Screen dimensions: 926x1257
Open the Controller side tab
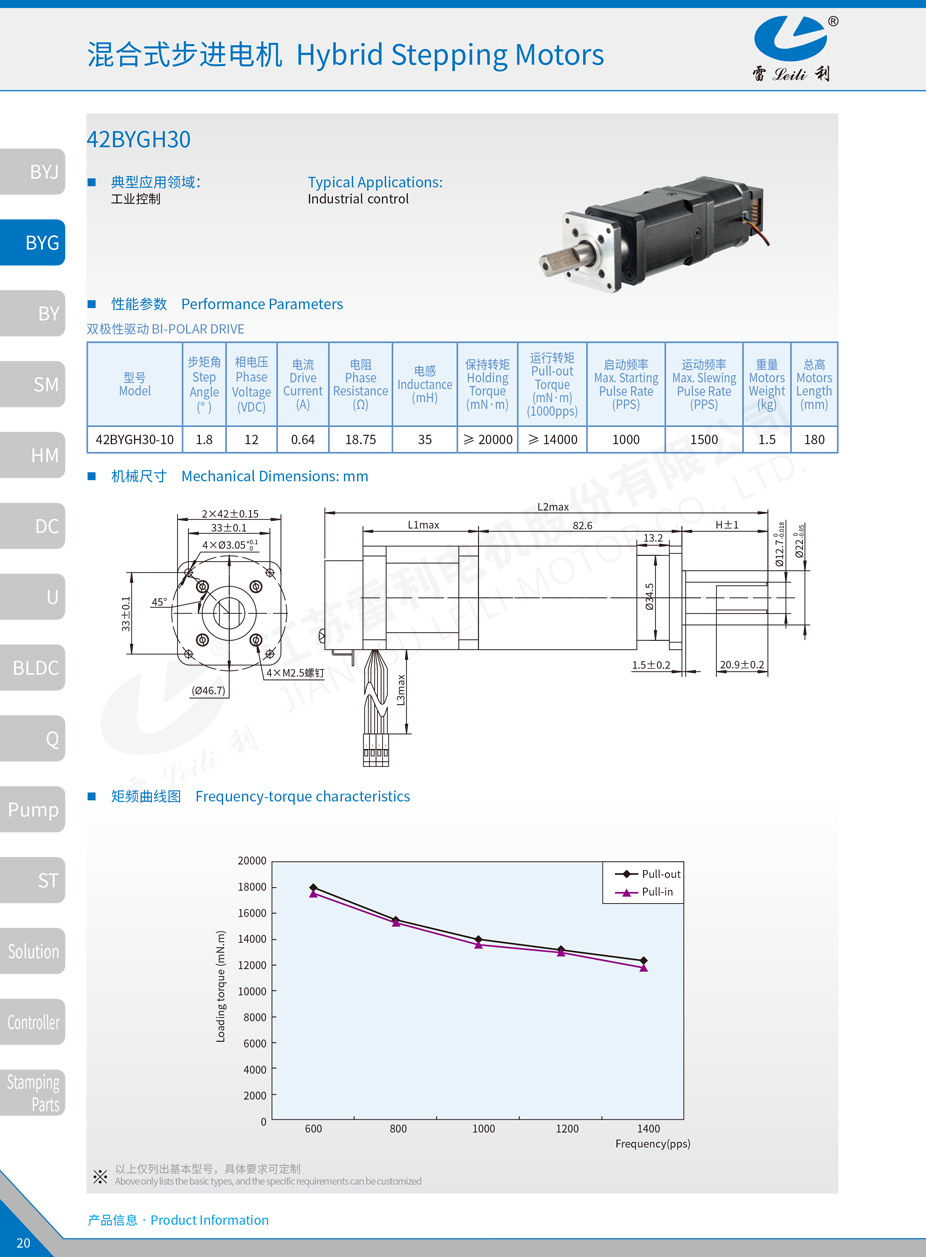point(33,1023)
